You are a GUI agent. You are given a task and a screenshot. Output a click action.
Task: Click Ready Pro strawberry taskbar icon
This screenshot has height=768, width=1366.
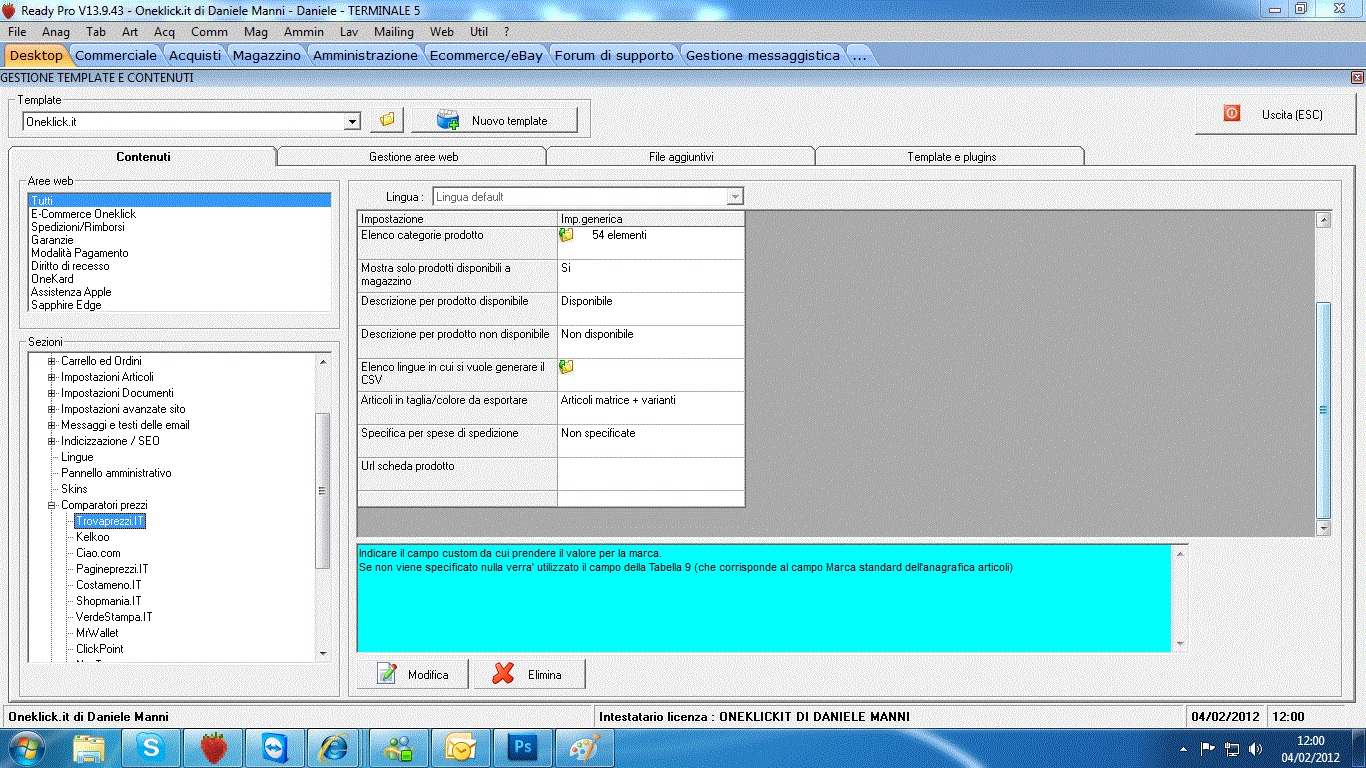[x=212, y=748]
